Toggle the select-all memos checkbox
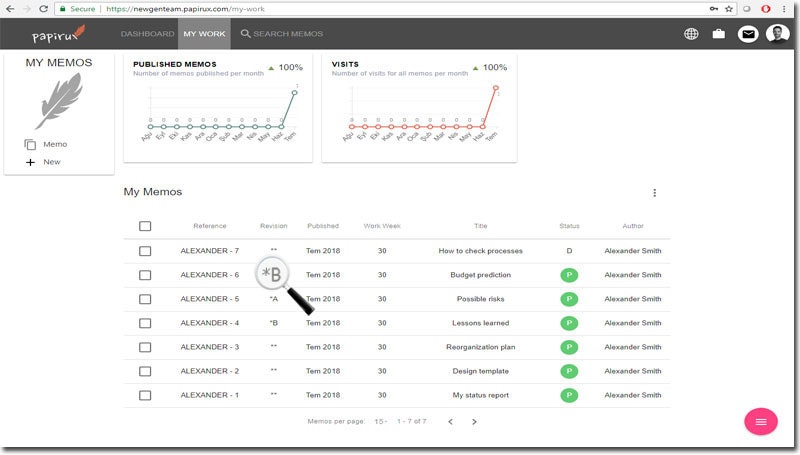 coord(145,226)
